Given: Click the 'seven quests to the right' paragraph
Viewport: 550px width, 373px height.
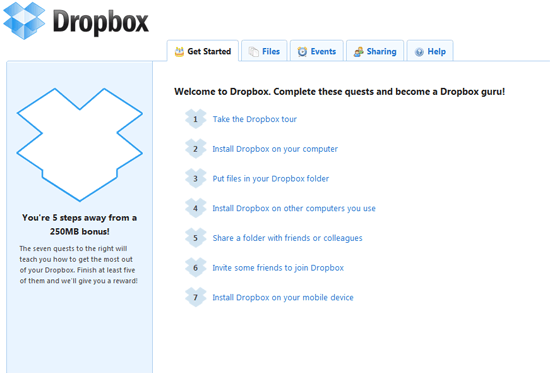Looking at the screenshot, I should click(x=78, y=265).
